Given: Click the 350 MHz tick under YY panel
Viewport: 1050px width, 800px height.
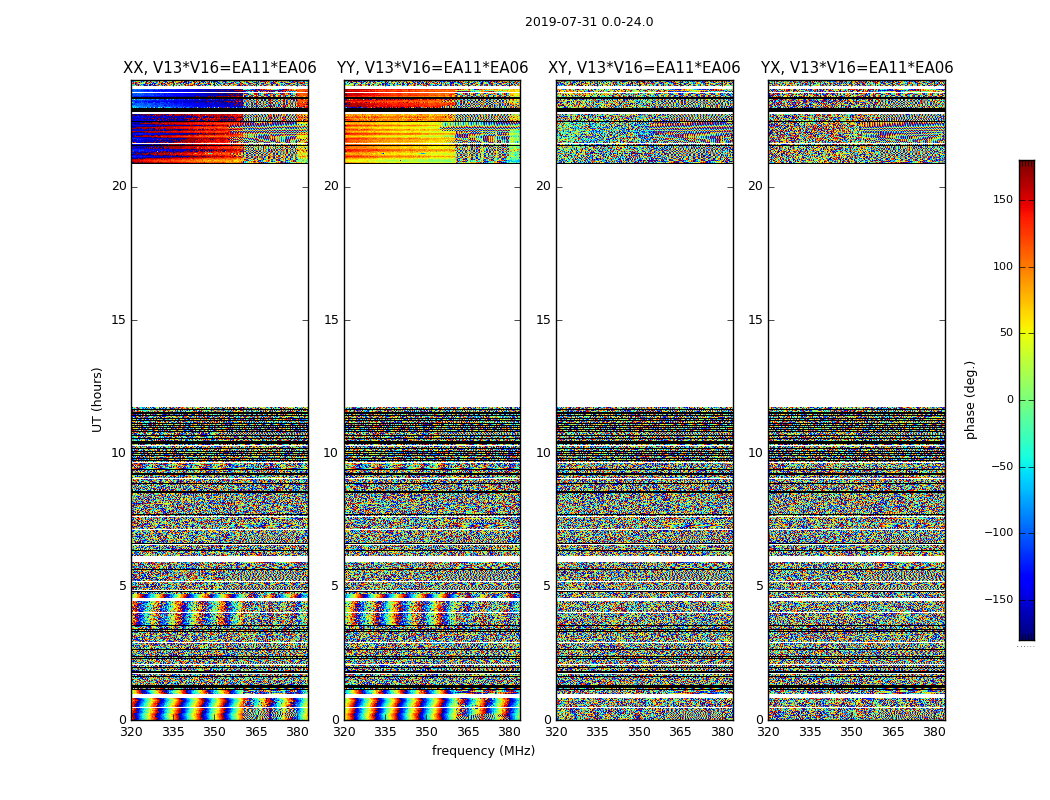Looking at the screenshot, I should [427, 732].
